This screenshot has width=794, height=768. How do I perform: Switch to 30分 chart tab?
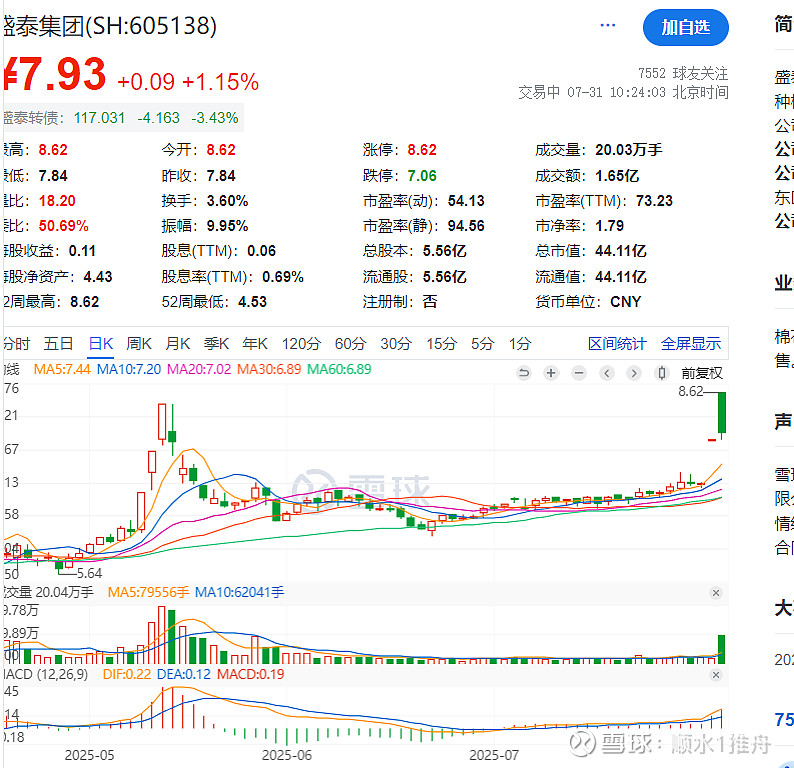point(396,344)
